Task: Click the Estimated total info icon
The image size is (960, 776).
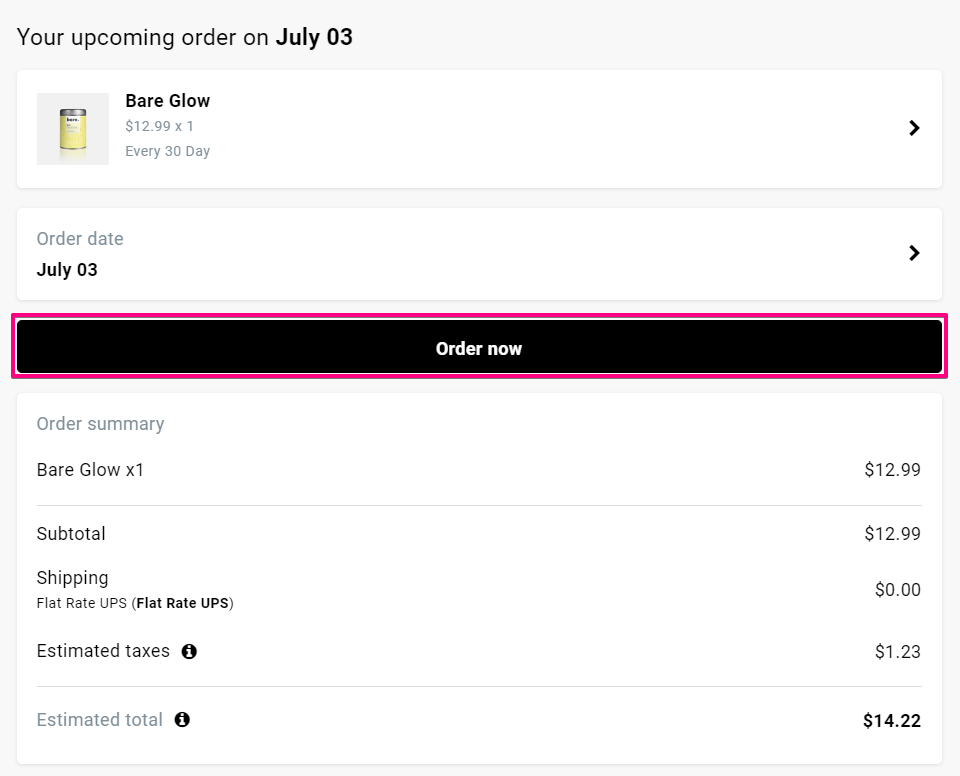Action: [x=182, y=719]
